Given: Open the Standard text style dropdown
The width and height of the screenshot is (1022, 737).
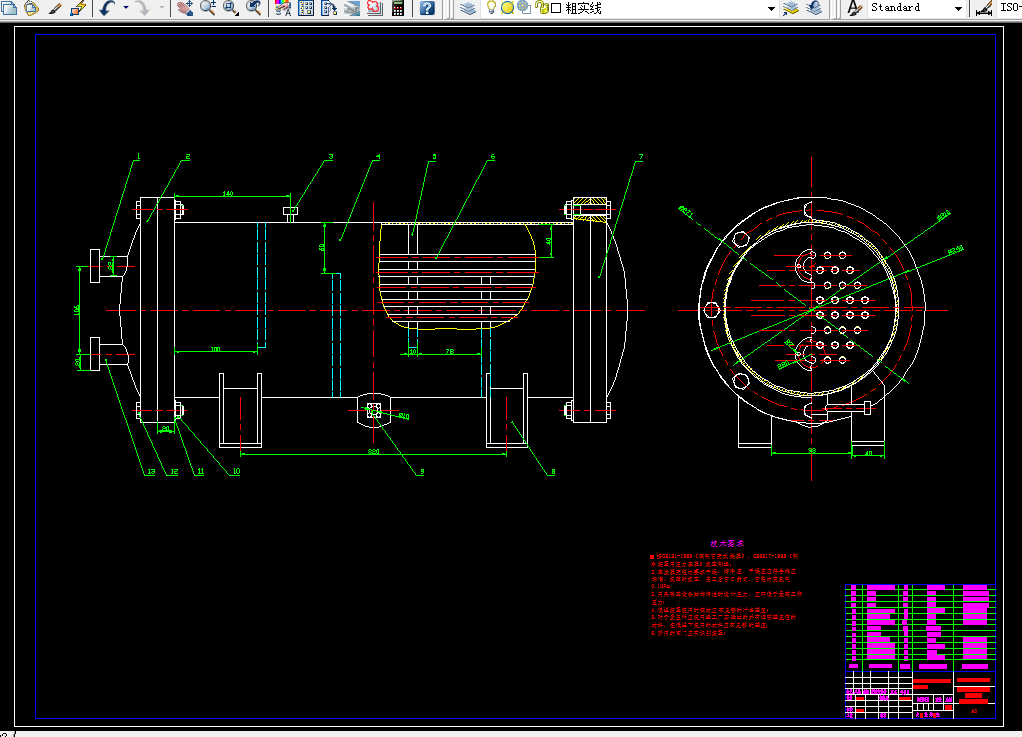Looking at the screenshot, I should click(957, 8).
